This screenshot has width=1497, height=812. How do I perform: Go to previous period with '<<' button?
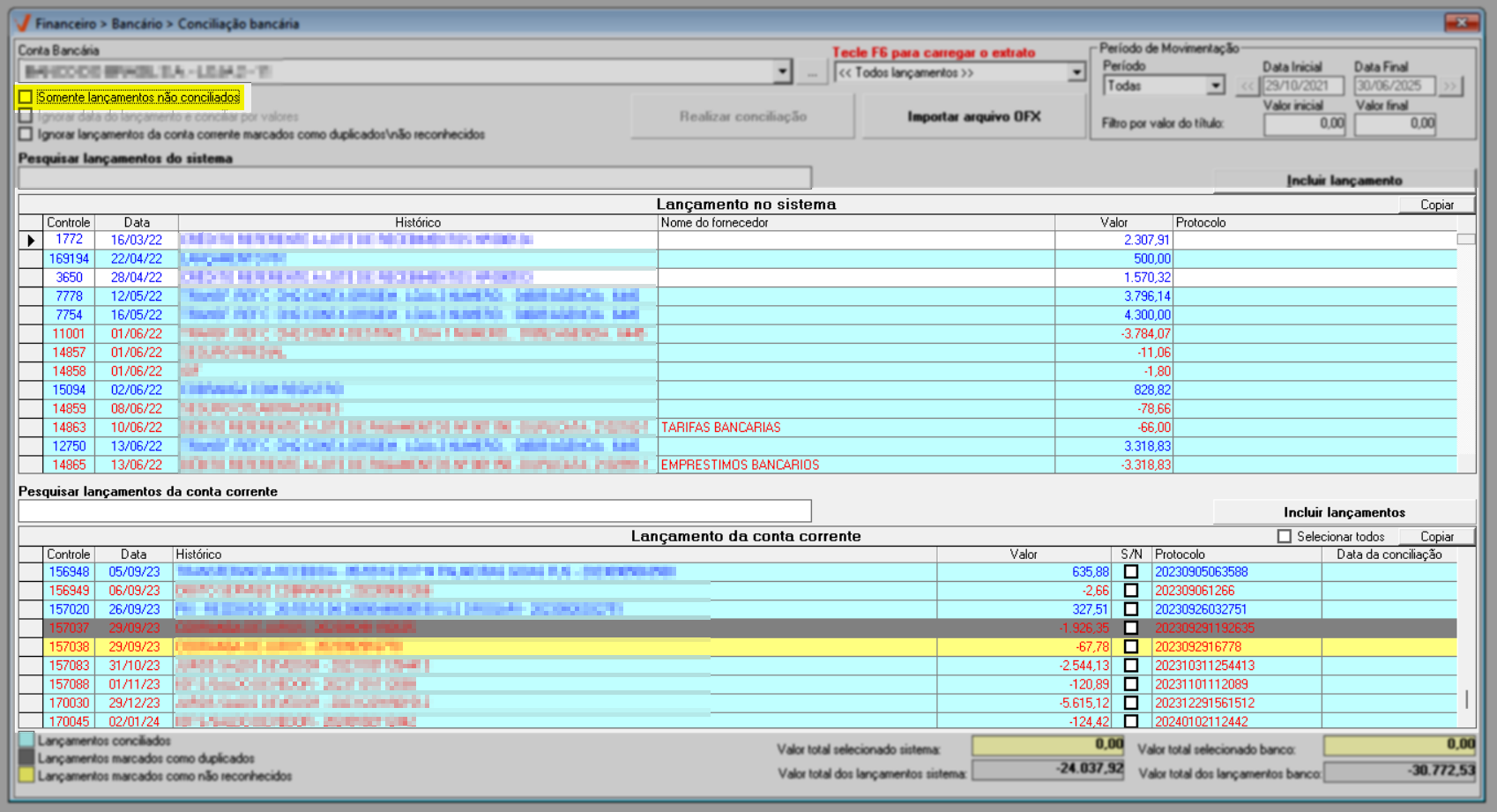[1246, 86]
